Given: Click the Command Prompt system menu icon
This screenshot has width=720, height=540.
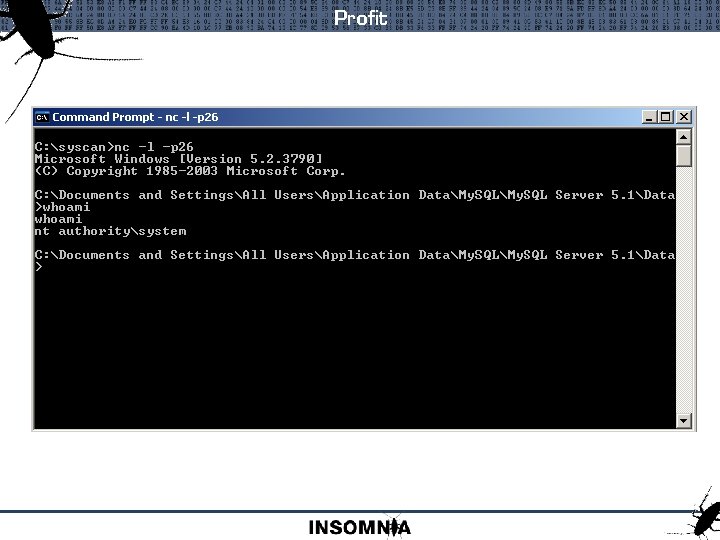Looking at the screenshot, I should 42,118.
